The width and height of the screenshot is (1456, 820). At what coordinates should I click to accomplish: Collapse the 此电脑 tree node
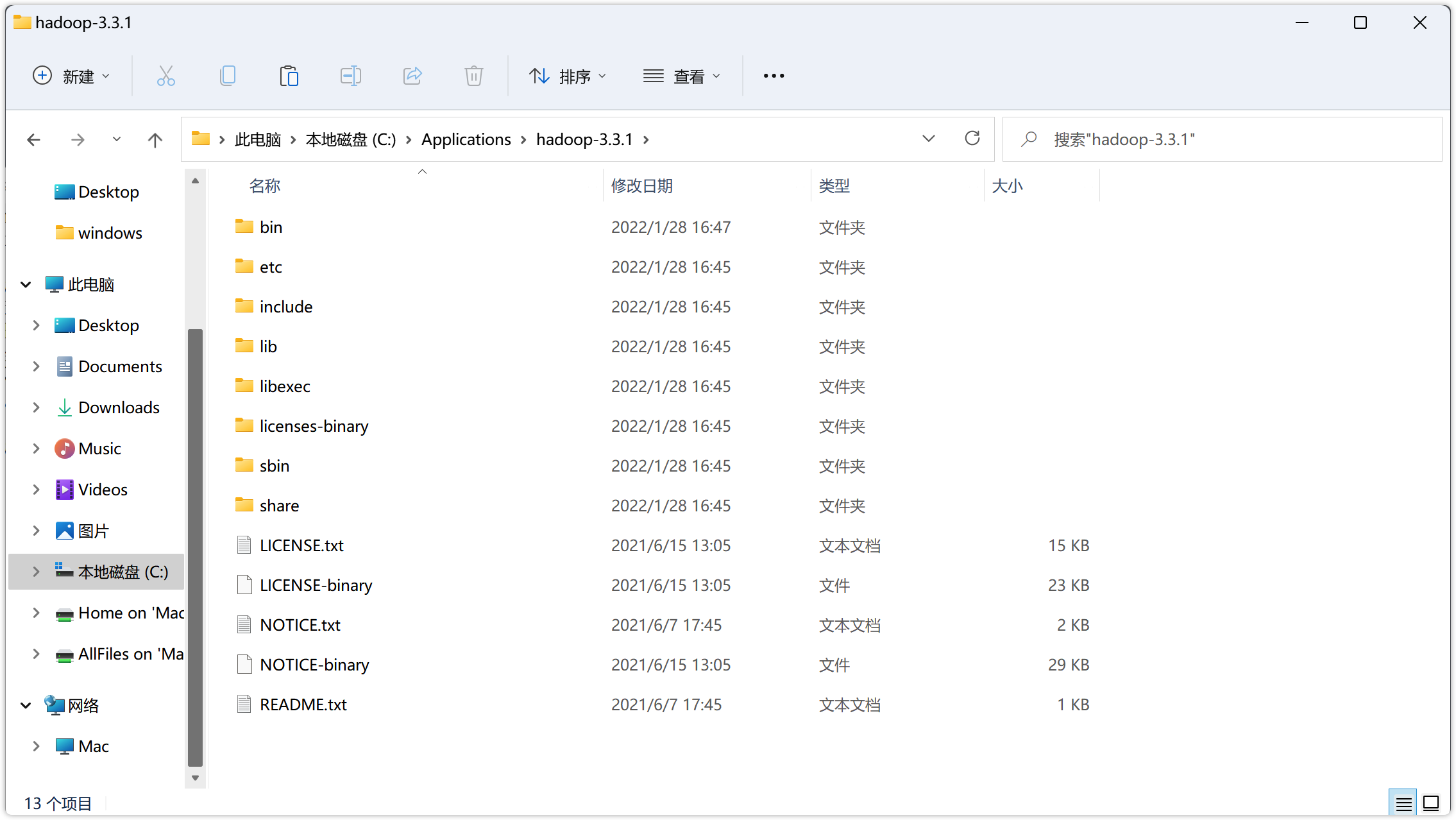tap(26, 284)
